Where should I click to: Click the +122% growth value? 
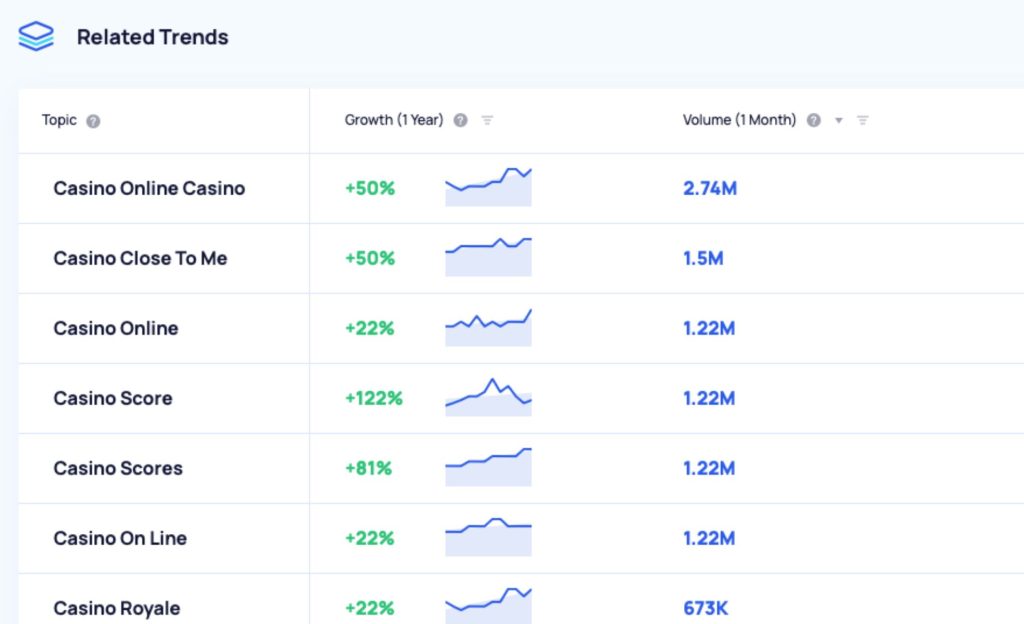[374, 398]
